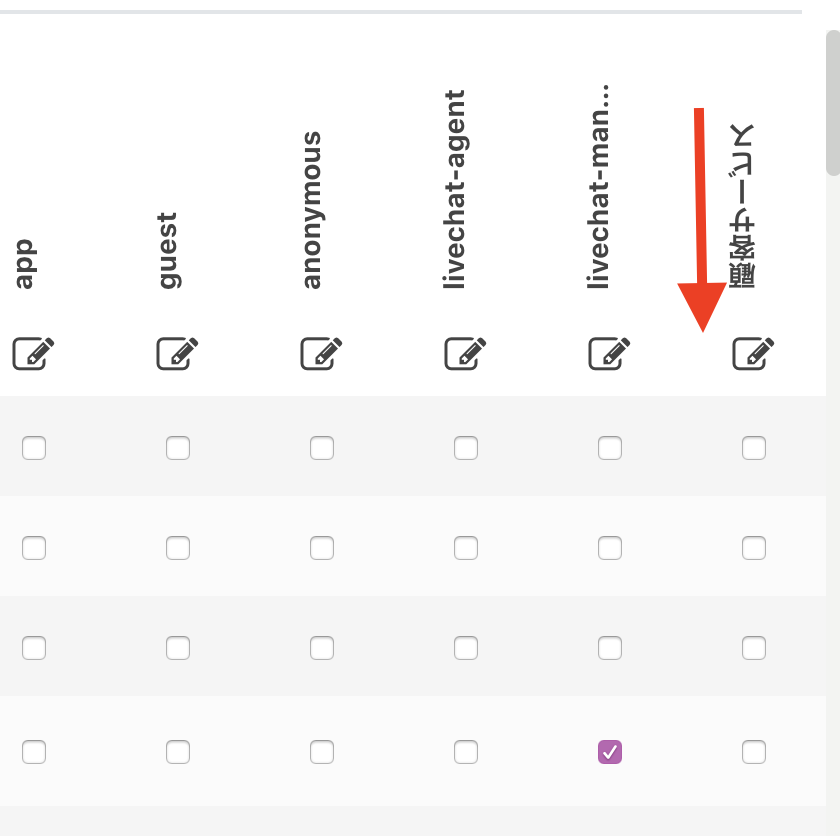Tick first-row checkbox under app
Image resolution: width=840 pixels, height=836 pixels.
tap(34, 448)
